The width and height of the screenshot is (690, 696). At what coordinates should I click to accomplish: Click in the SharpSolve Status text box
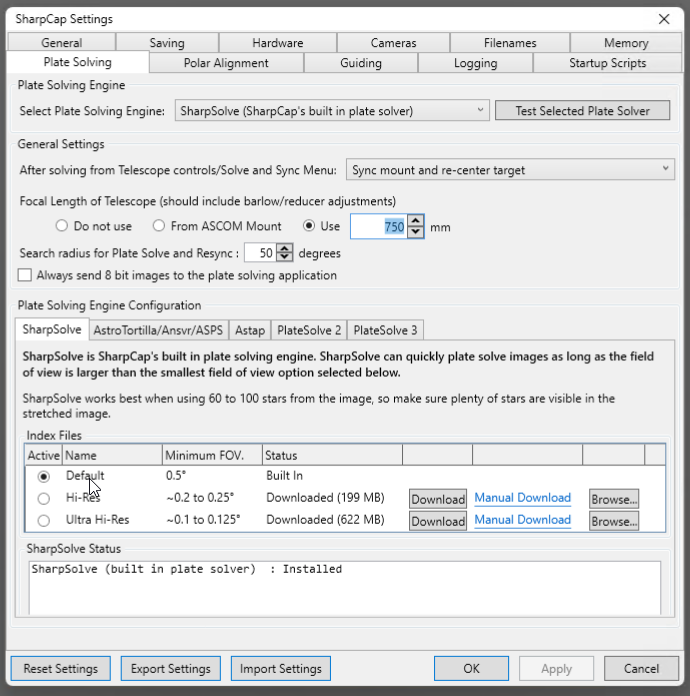(345, 588)
